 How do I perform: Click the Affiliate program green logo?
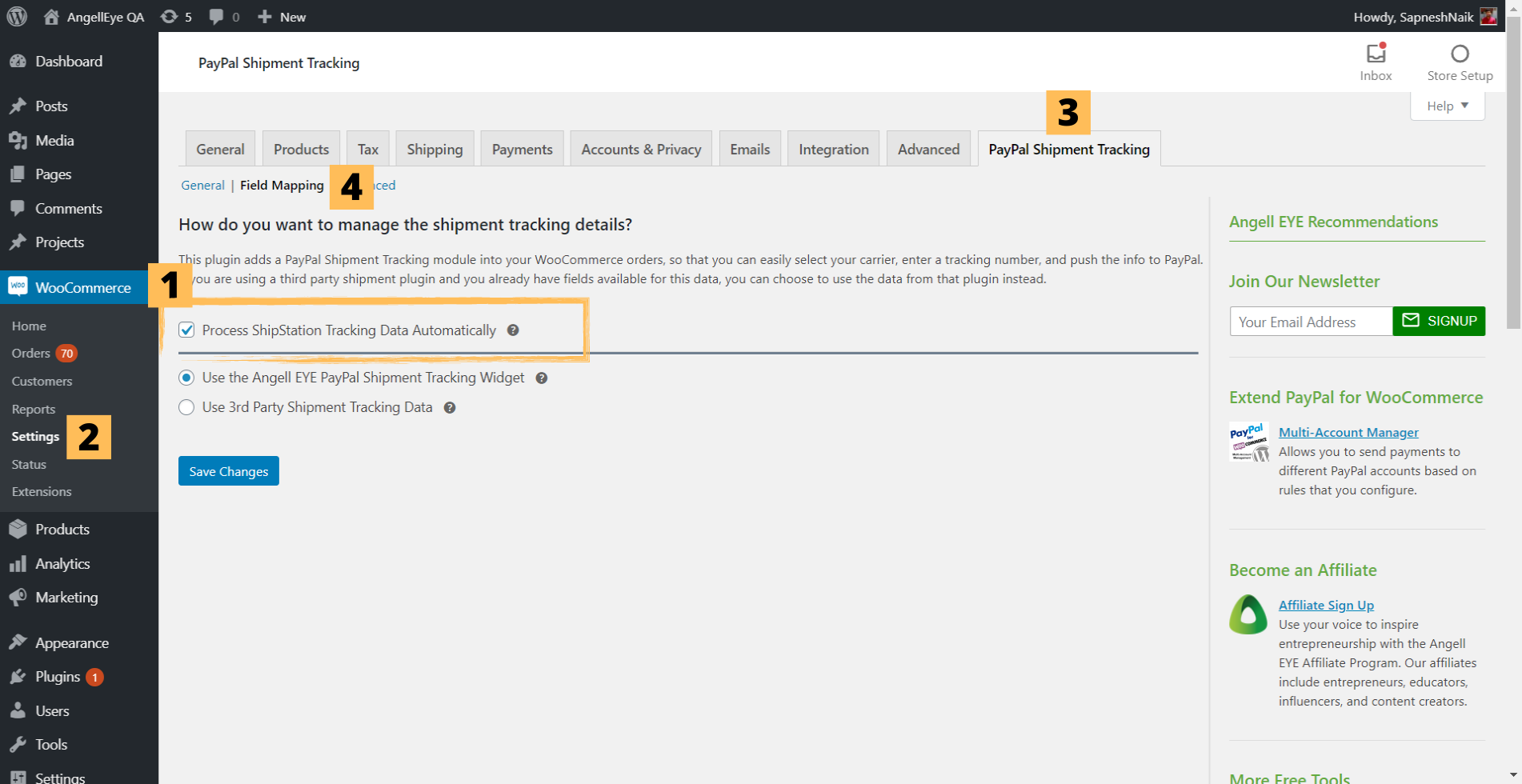1248,614
